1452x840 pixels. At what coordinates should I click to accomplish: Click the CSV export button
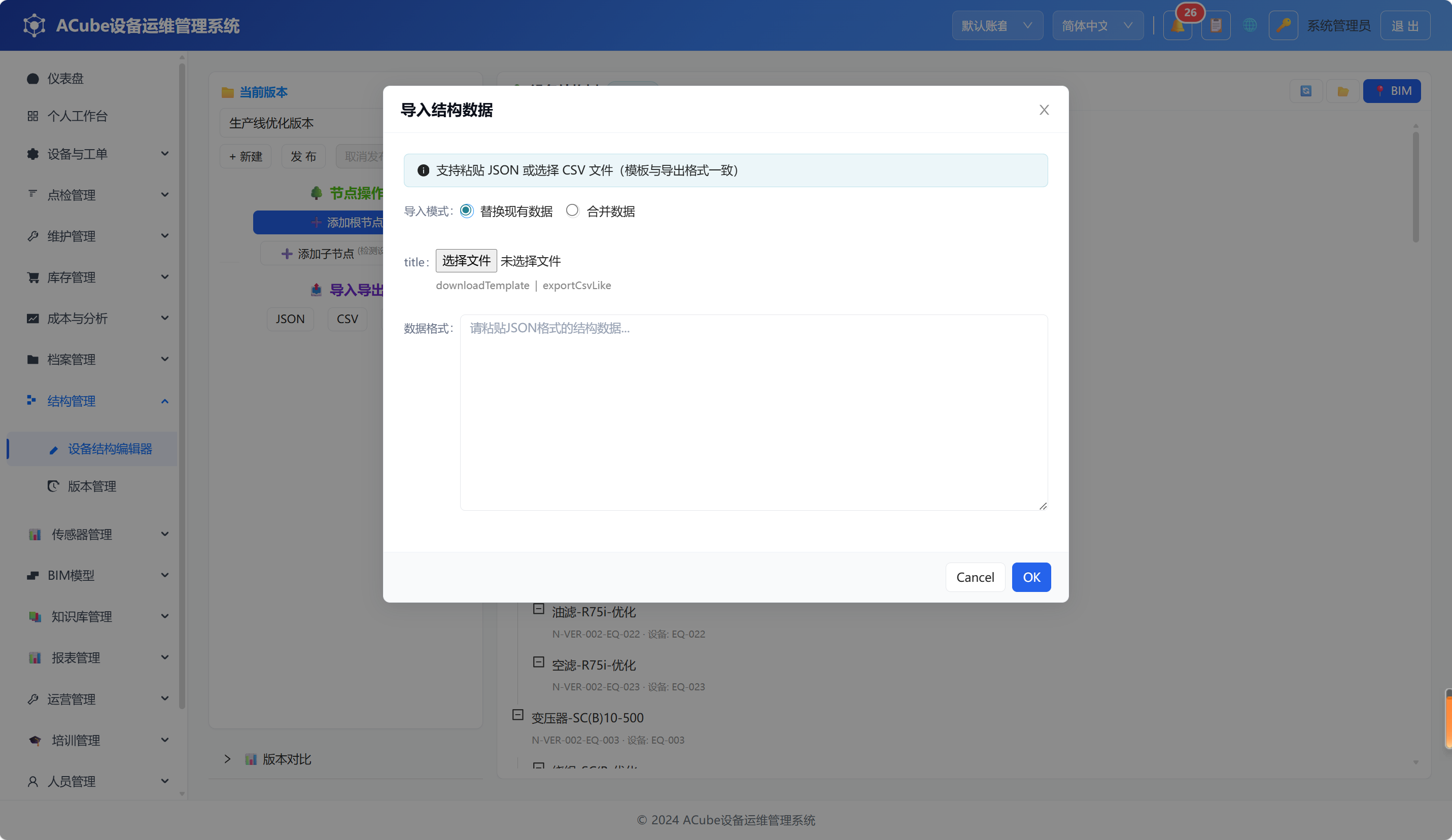point(348,319)
